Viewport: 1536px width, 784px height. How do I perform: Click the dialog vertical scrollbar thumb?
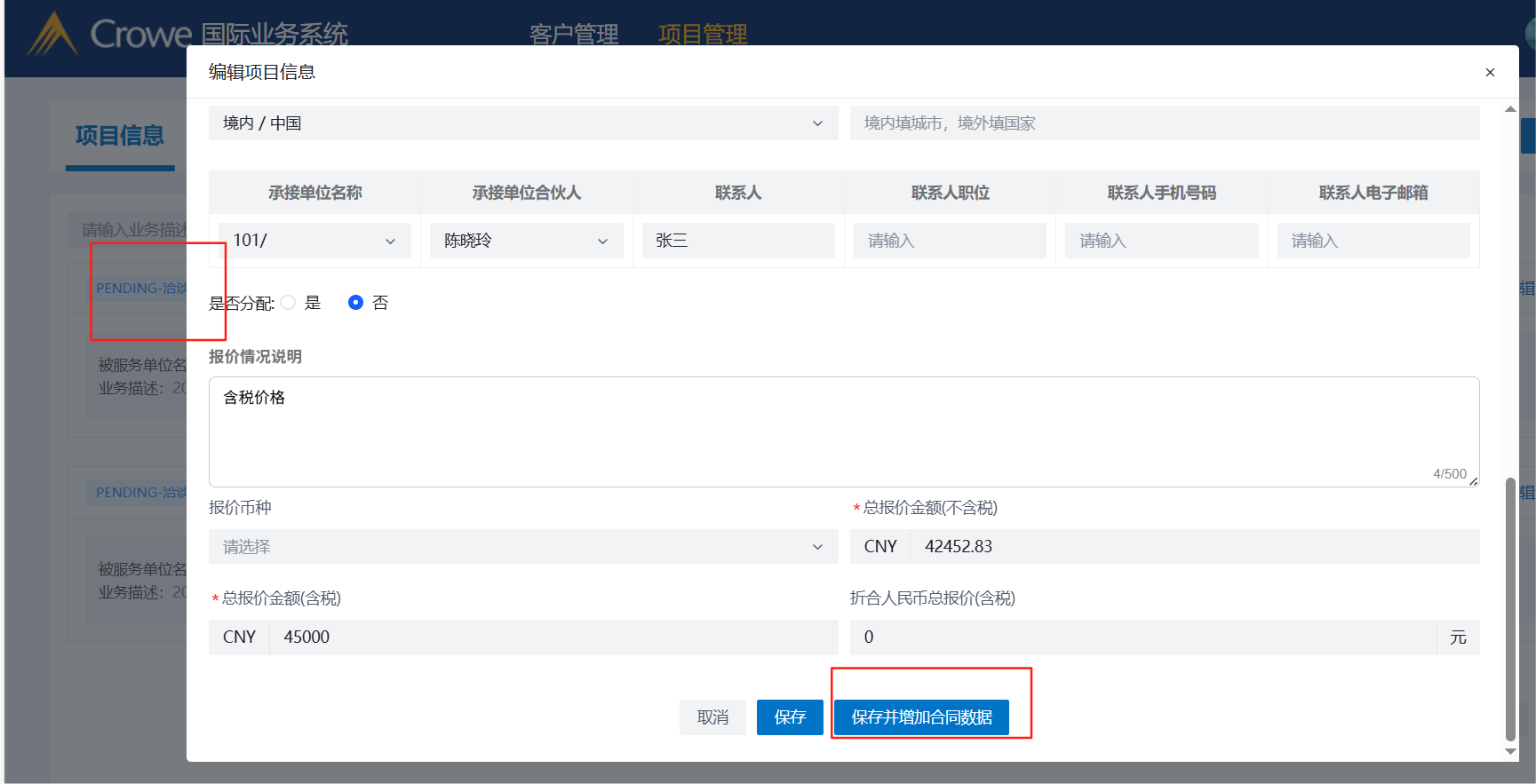point(1510,609)
